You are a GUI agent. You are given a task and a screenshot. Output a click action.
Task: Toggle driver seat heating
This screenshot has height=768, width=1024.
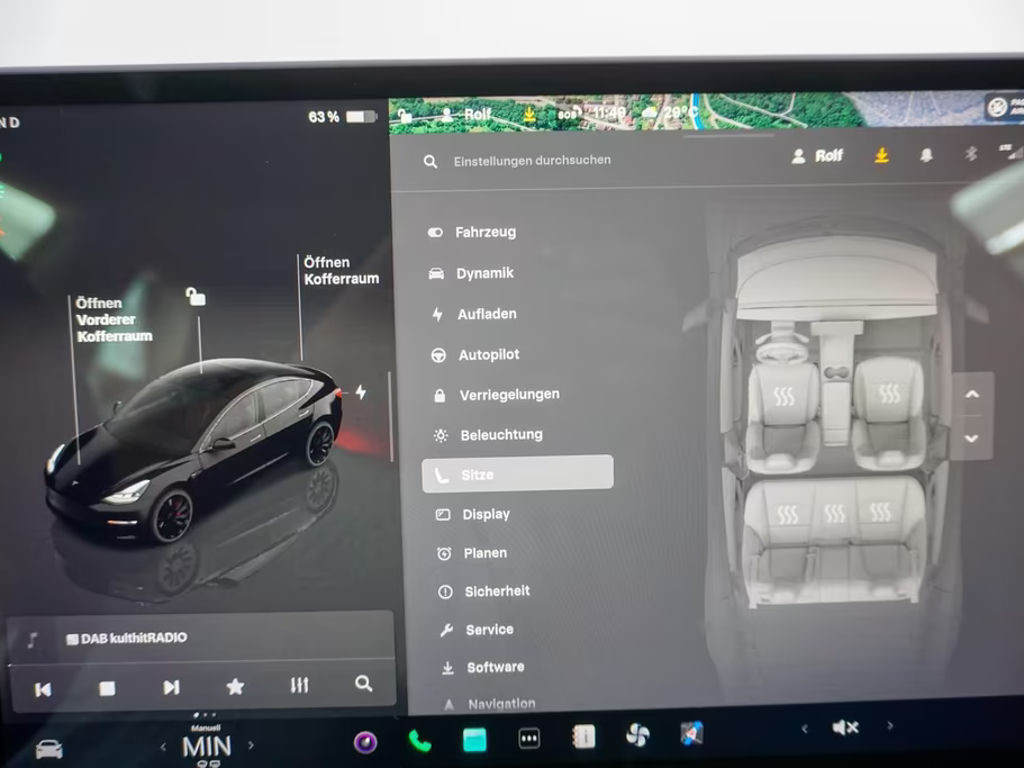click(x=783, y=396)
